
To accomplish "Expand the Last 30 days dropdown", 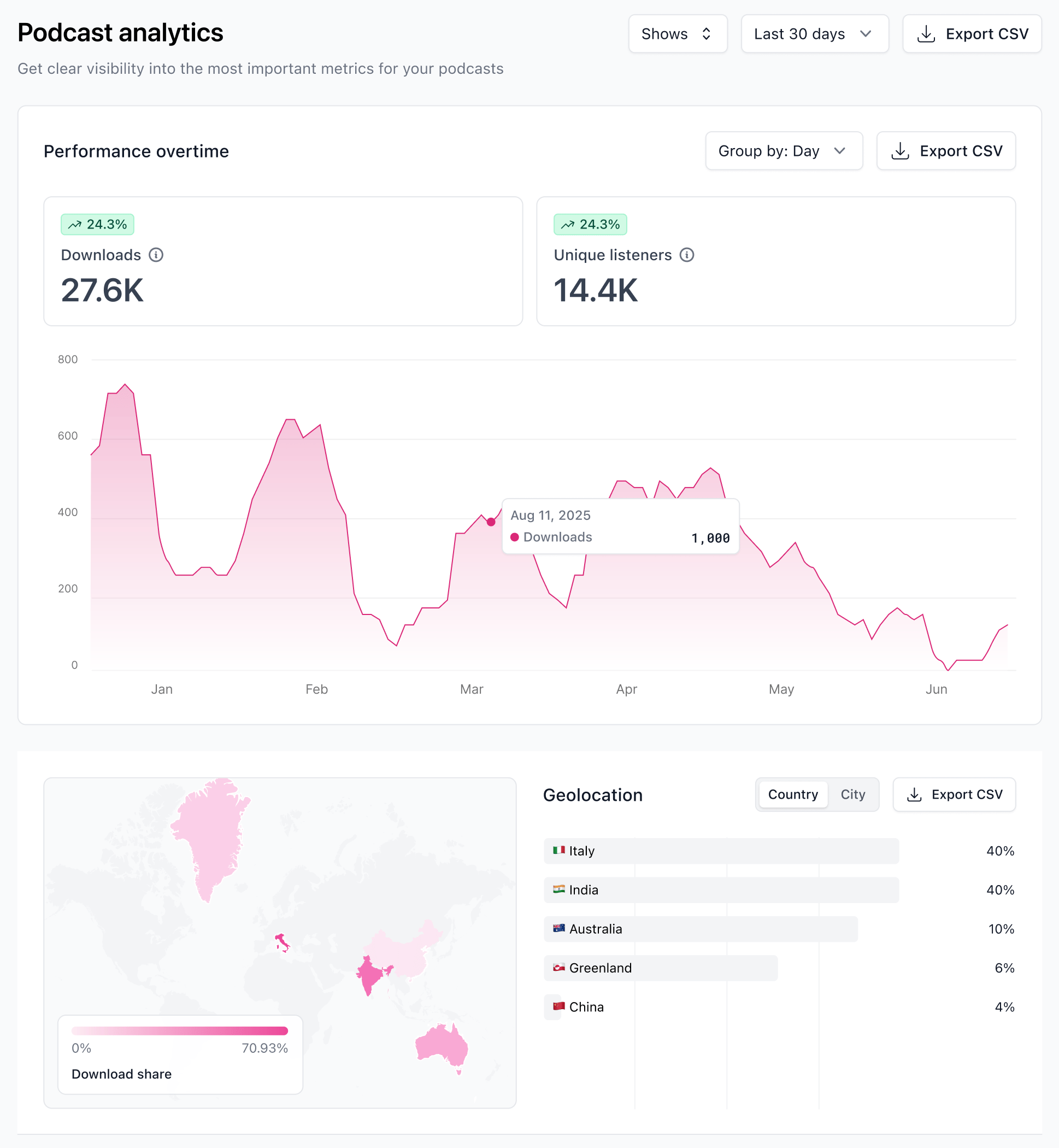I will pyautogui.click(x=814, y=34).
